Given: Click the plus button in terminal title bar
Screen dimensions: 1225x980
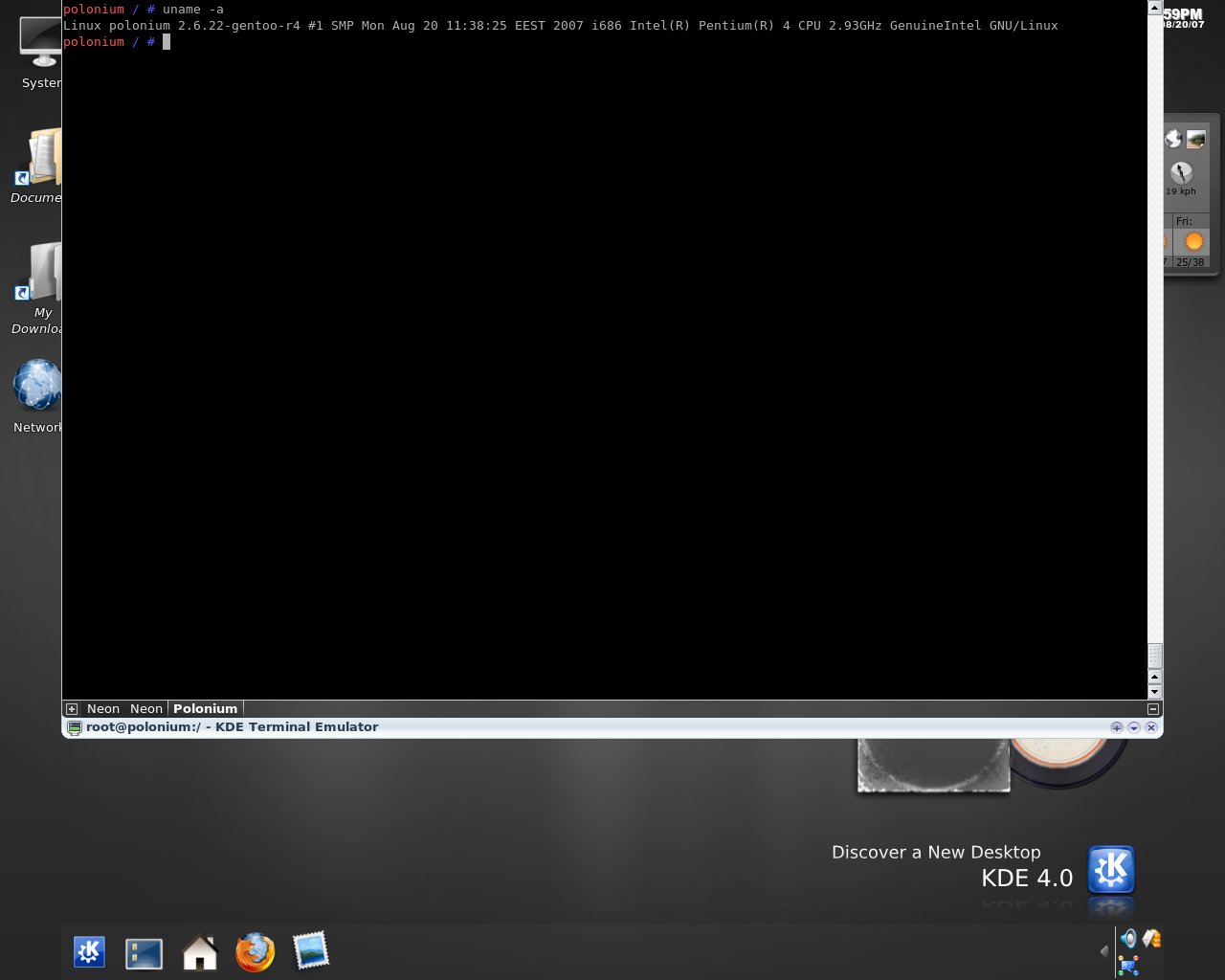Looking at the screenshot, I should click(1117, 727).
